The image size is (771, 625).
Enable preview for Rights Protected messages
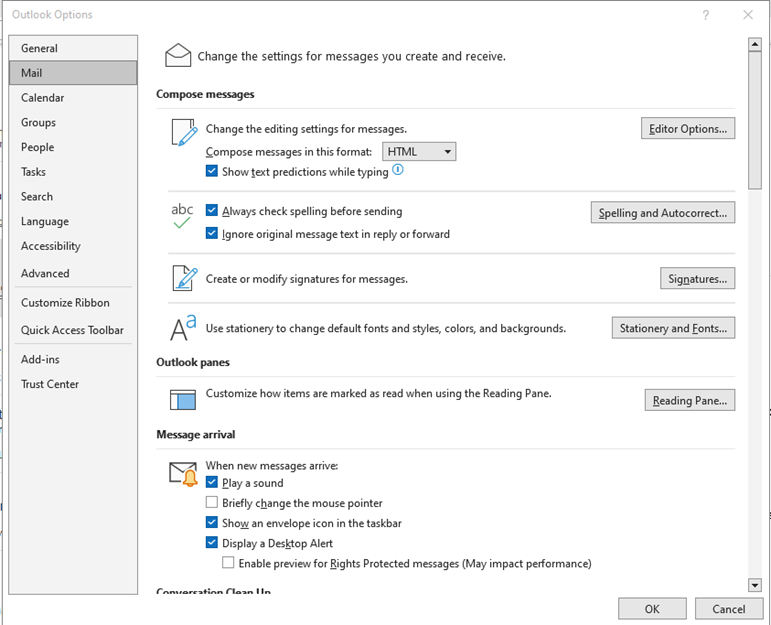(x=228, y=563)
